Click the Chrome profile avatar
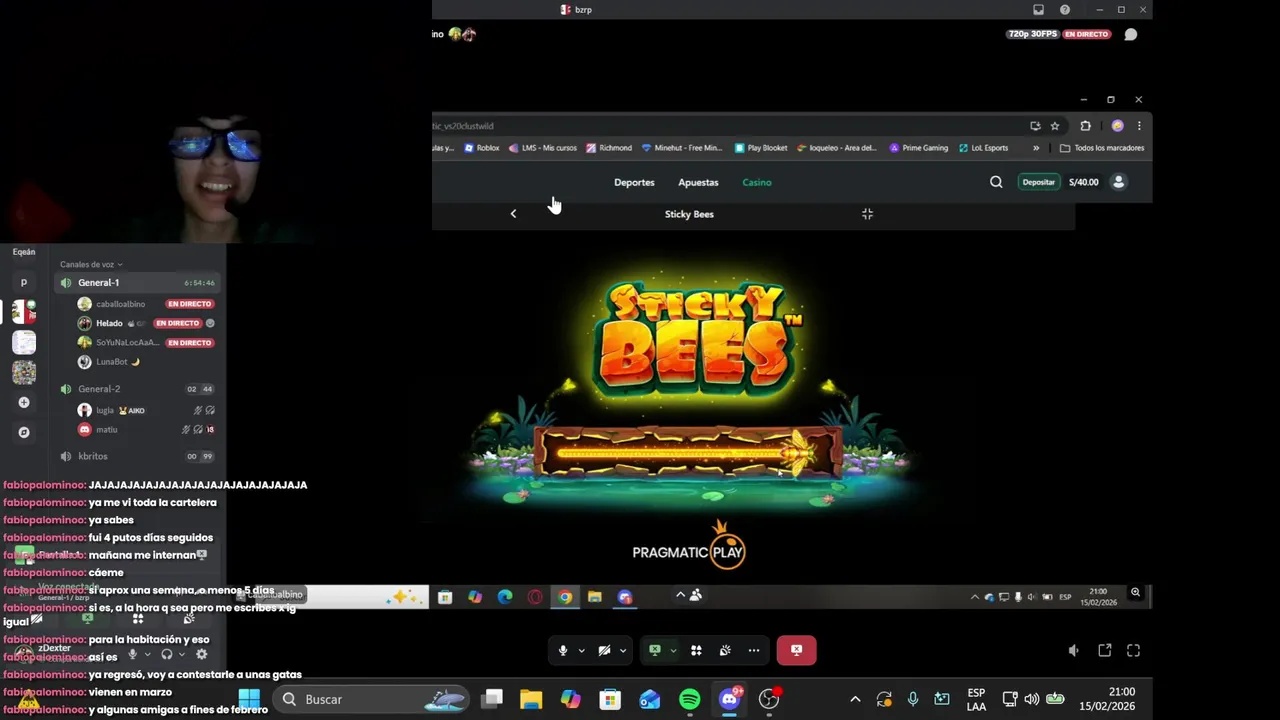The width and height of the screenshot is (1280, 720). click(x=1118, y=126)
